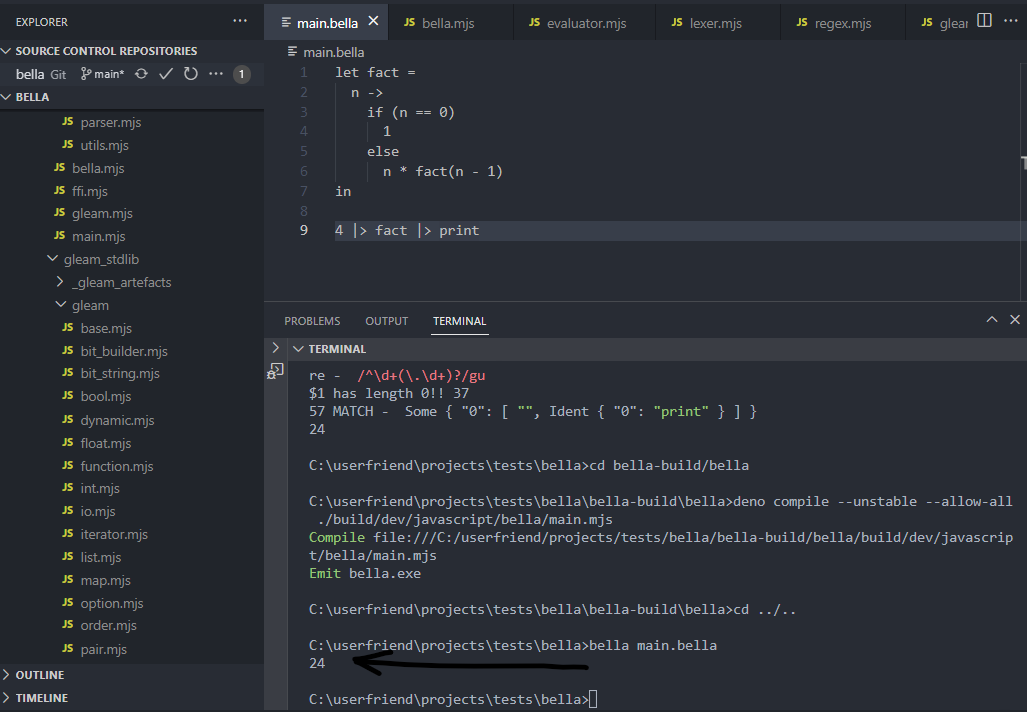This screenshot has height=712, width=1027.
Task: Open bool.mjs file
Action: [105, 396]
